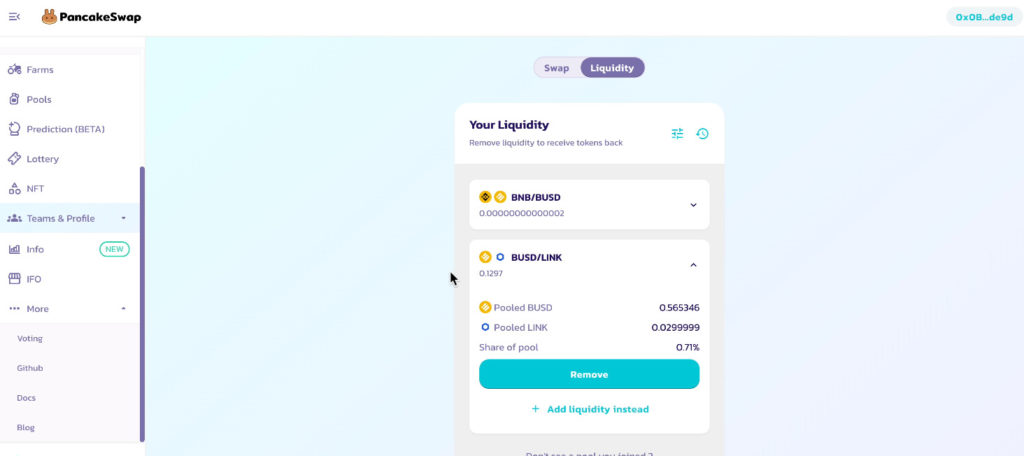Click the Lottery ticket icon
This screenshot has height=456, width=1024.
(14, 159)
